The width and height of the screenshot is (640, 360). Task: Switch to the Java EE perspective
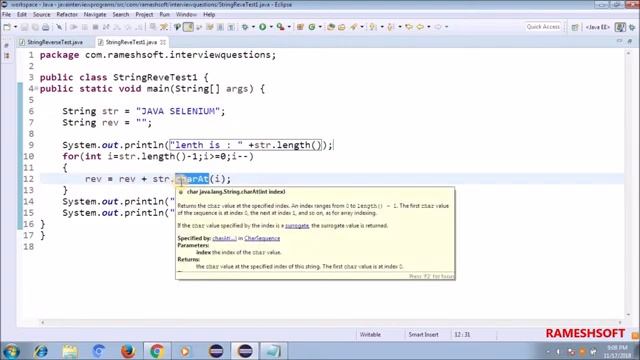pyautogui.click(x=598, y=27)
